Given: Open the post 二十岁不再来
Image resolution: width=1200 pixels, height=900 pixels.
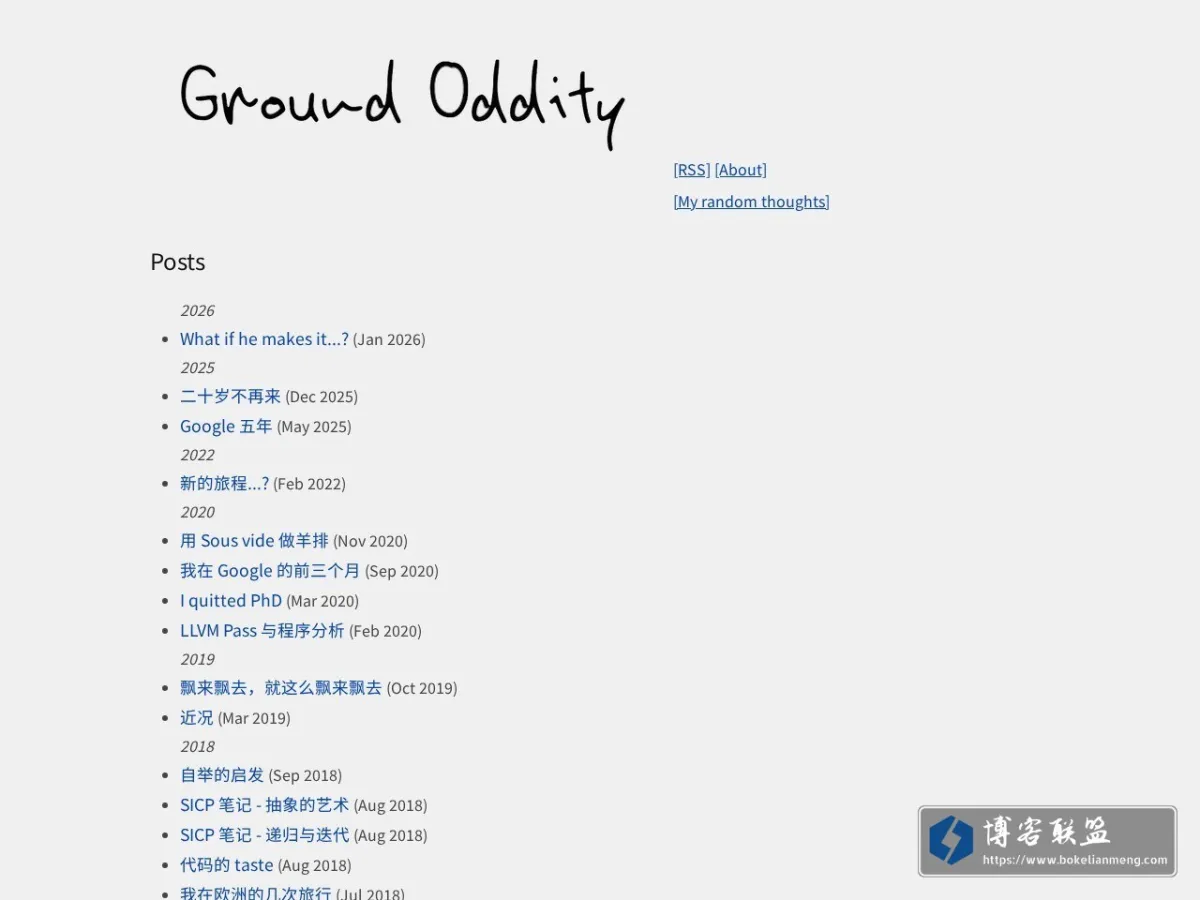Looking at the screenshot, I should (230, 396).
